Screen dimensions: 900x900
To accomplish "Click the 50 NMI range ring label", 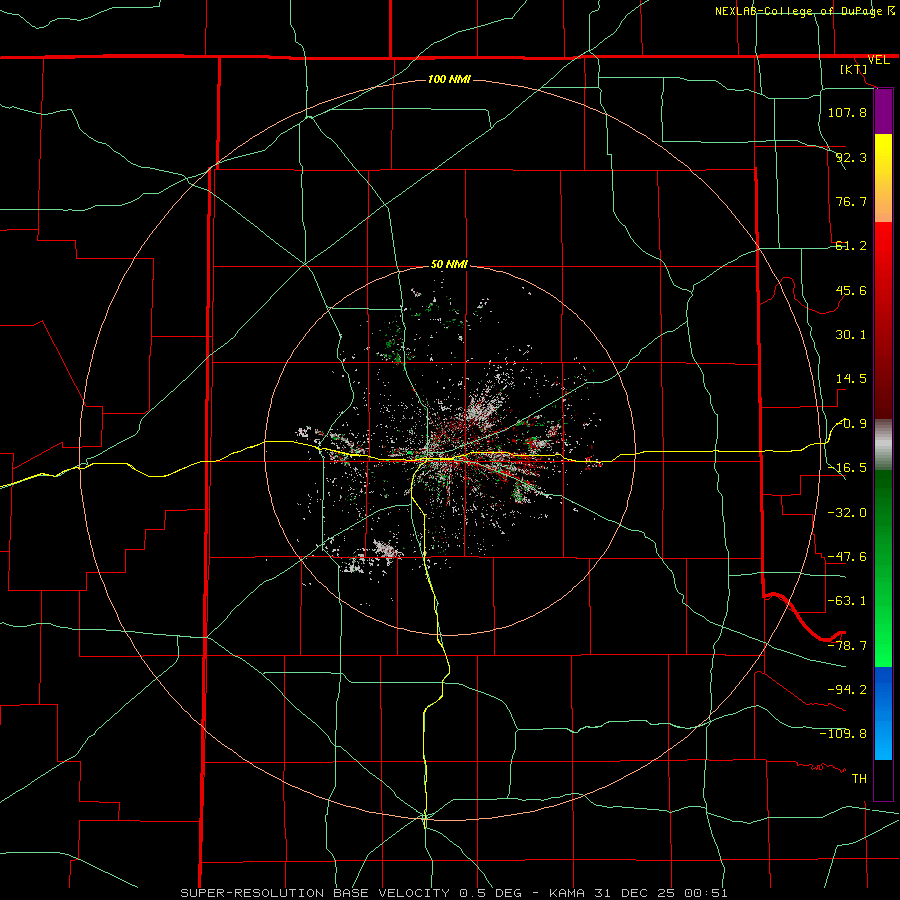I will (449, 264).
